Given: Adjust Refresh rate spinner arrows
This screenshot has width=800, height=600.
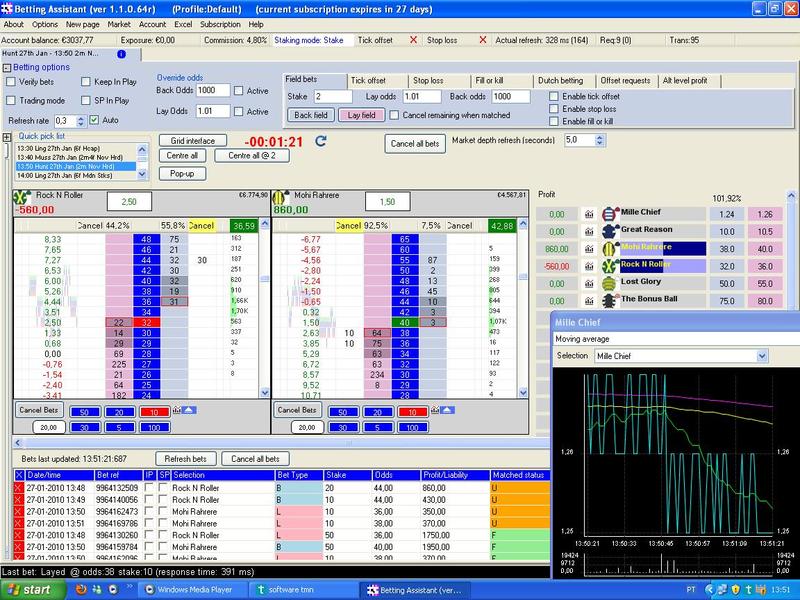Looking at the screenshot, I should click(81, 121).
